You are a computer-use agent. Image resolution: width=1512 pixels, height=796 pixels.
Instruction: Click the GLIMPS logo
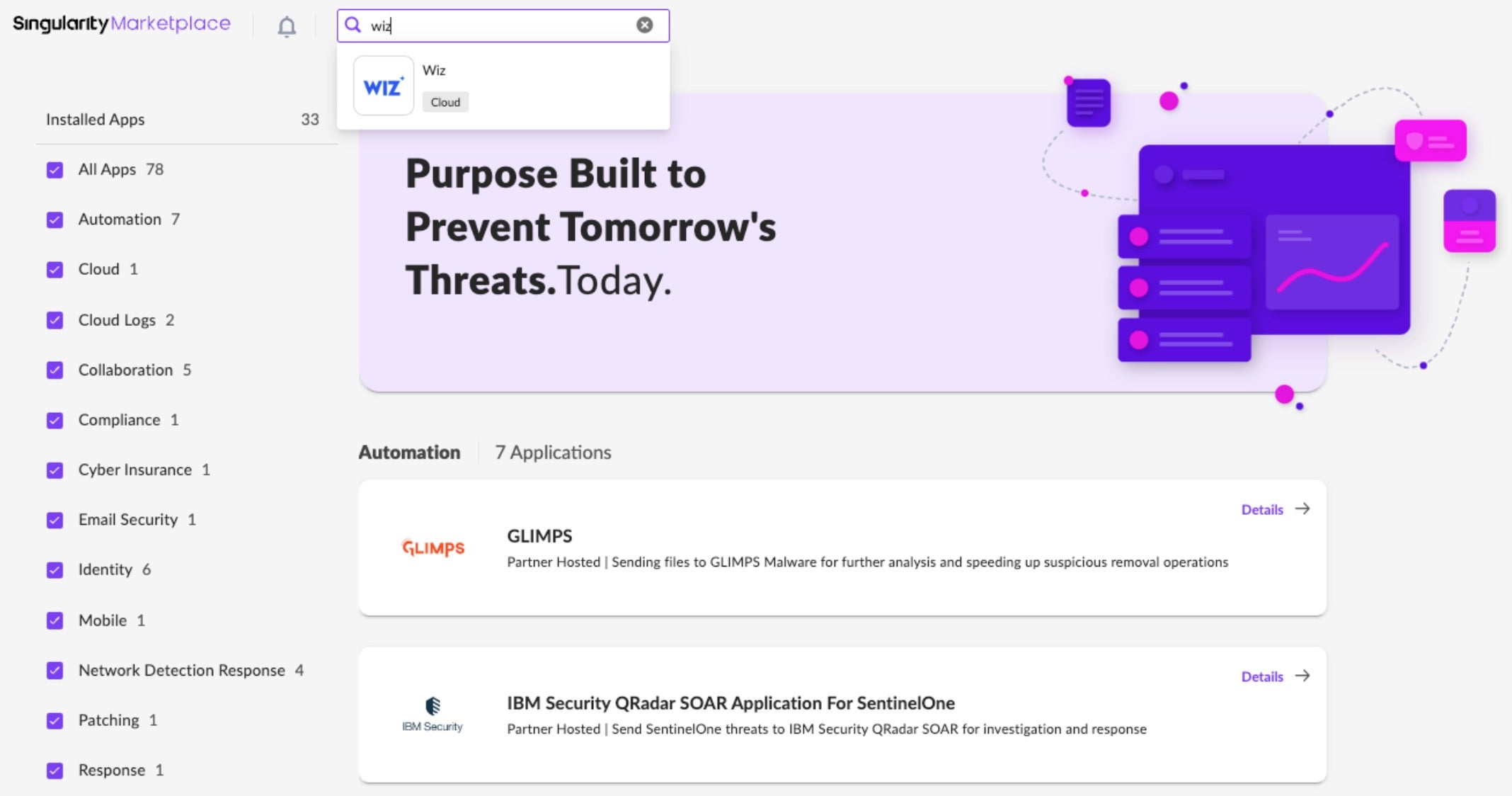433,547
